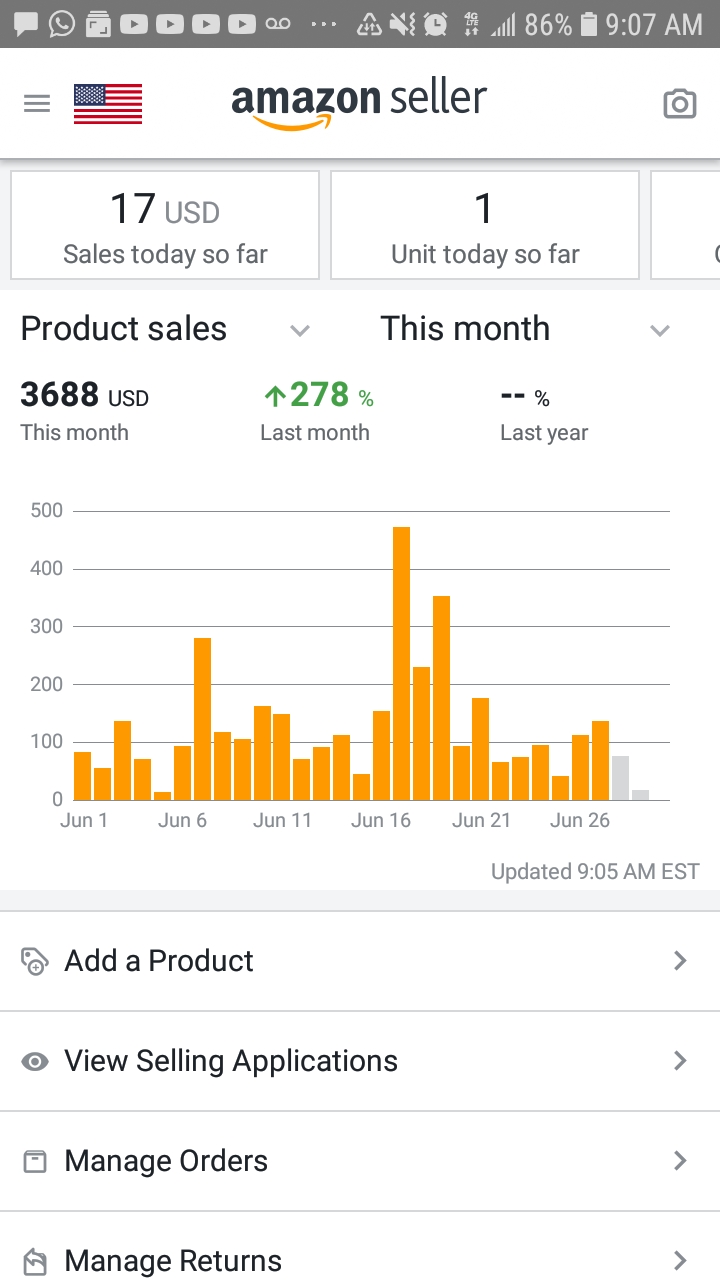Tap the amazon seller logo
720x1280 pixels.
point(359,103)
